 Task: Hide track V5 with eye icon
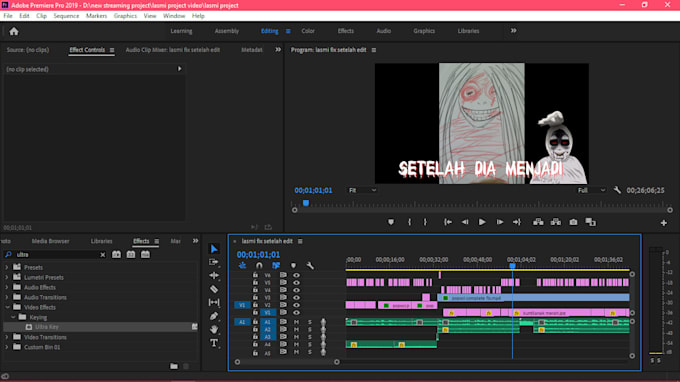pos(296,283)
